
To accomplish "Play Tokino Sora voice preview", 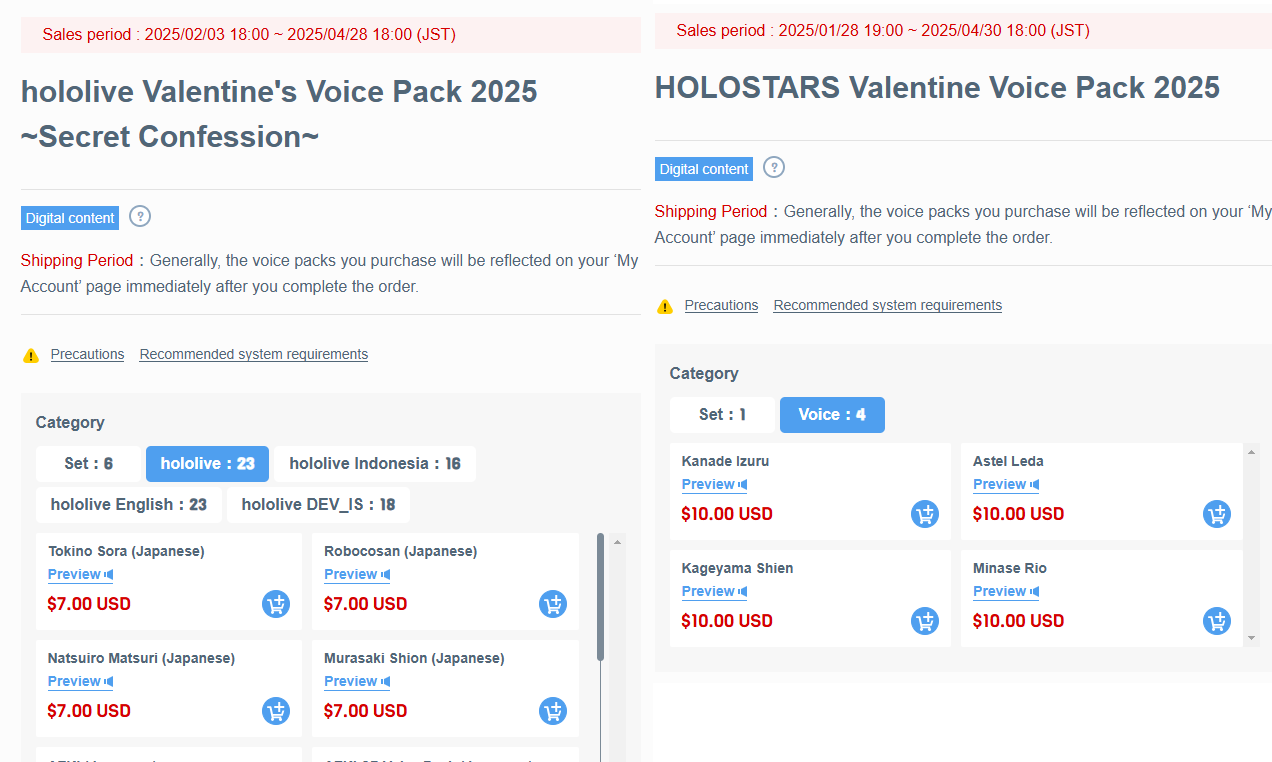I will (80, 575).
